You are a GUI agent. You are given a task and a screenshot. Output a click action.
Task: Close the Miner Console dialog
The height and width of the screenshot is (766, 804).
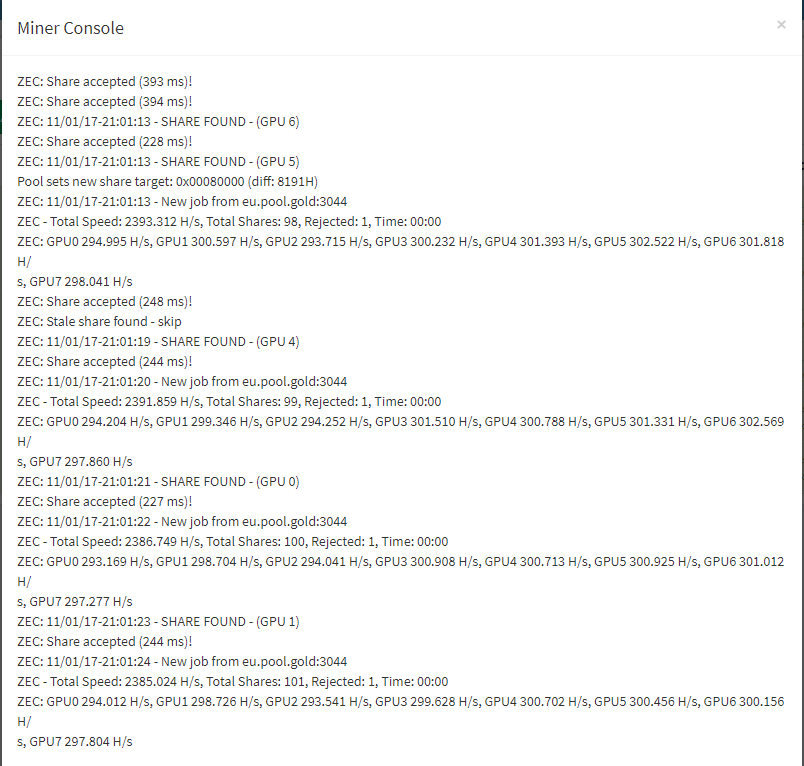point(781,25)
